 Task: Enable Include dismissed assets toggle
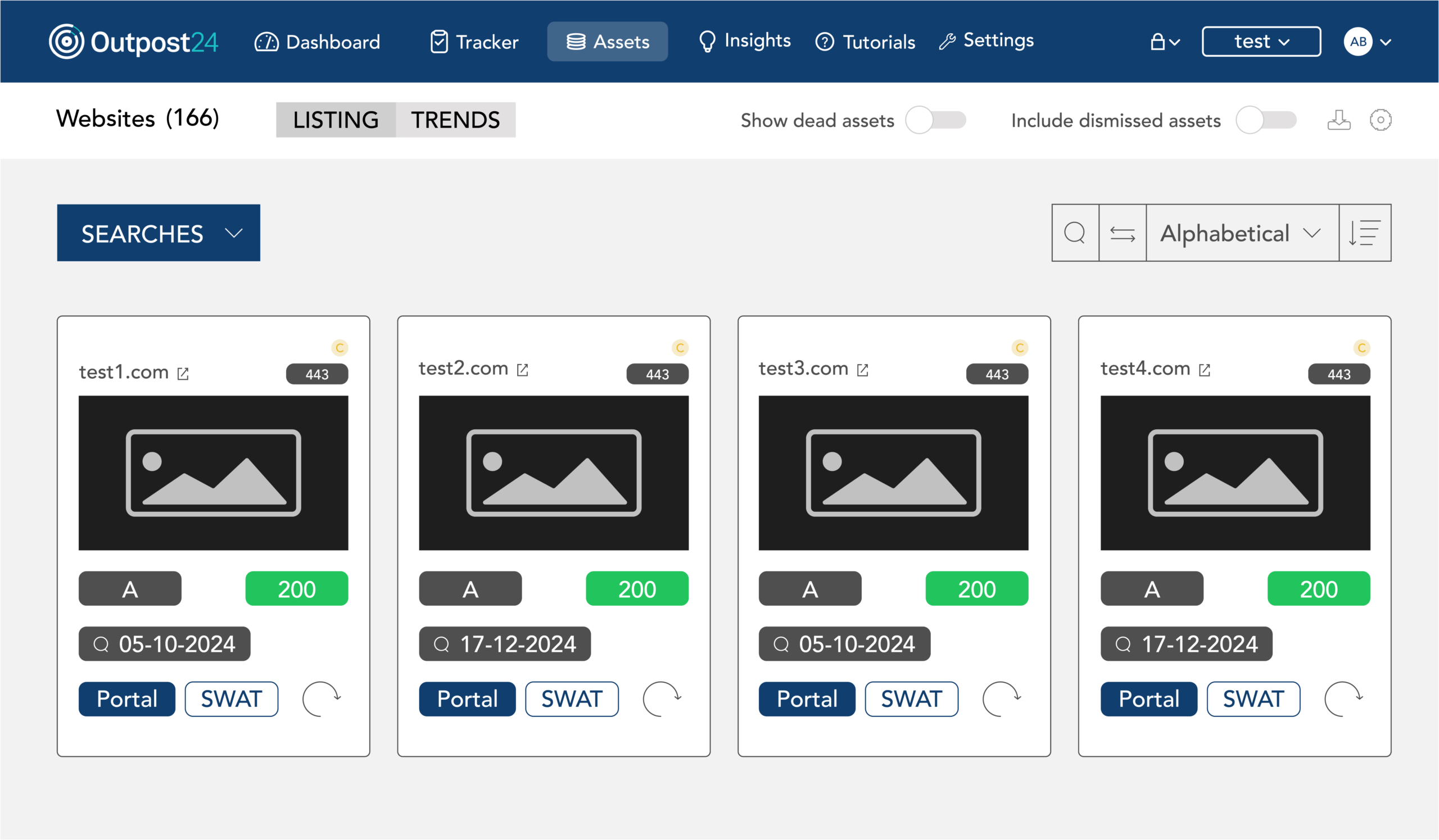coord(1265,120)
